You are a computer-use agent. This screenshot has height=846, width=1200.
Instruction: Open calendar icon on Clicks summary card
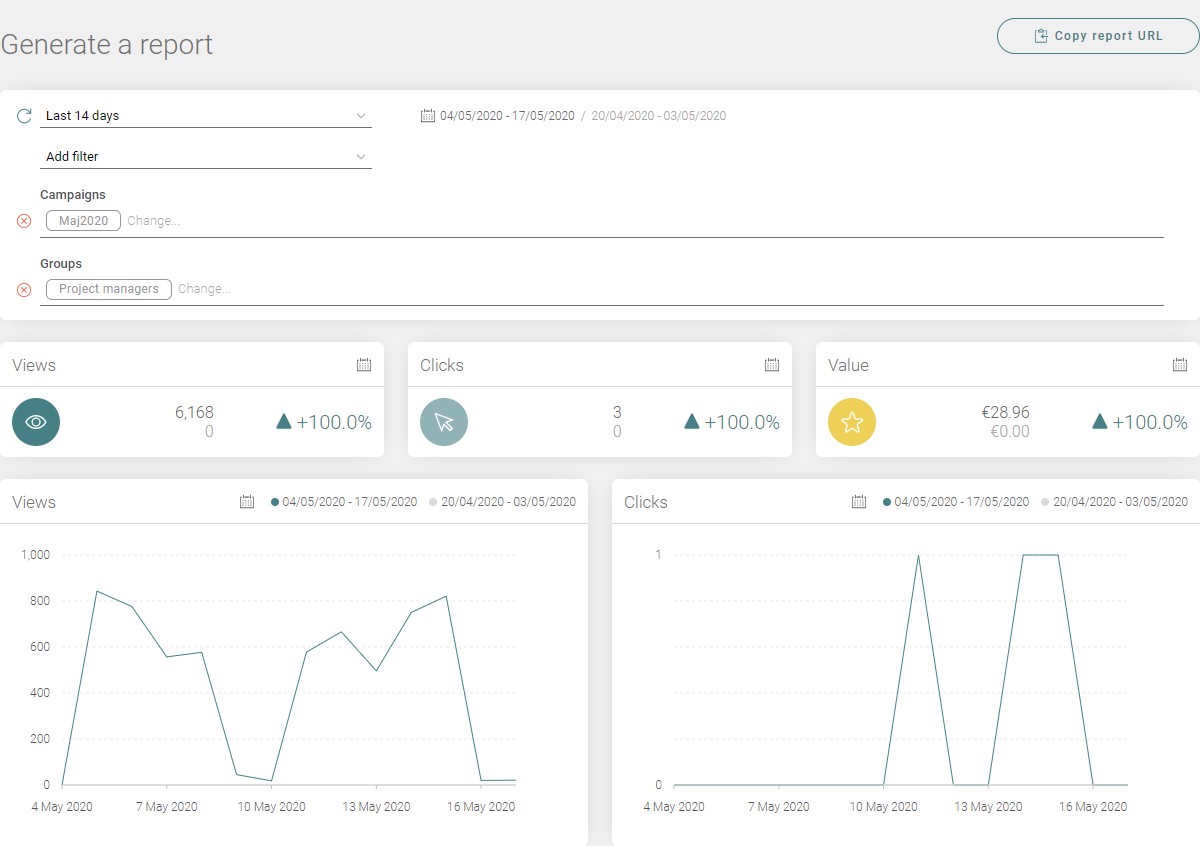coord(772,365)
